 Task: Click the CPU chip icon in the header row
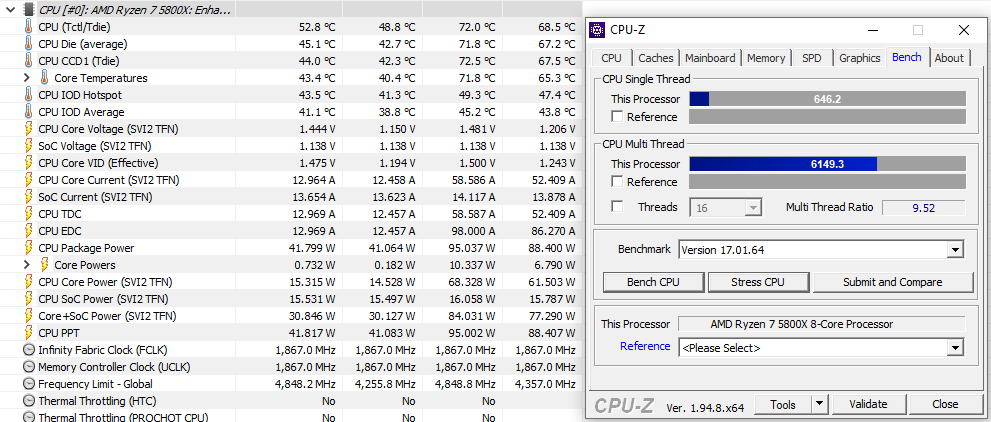coord(29,9)
